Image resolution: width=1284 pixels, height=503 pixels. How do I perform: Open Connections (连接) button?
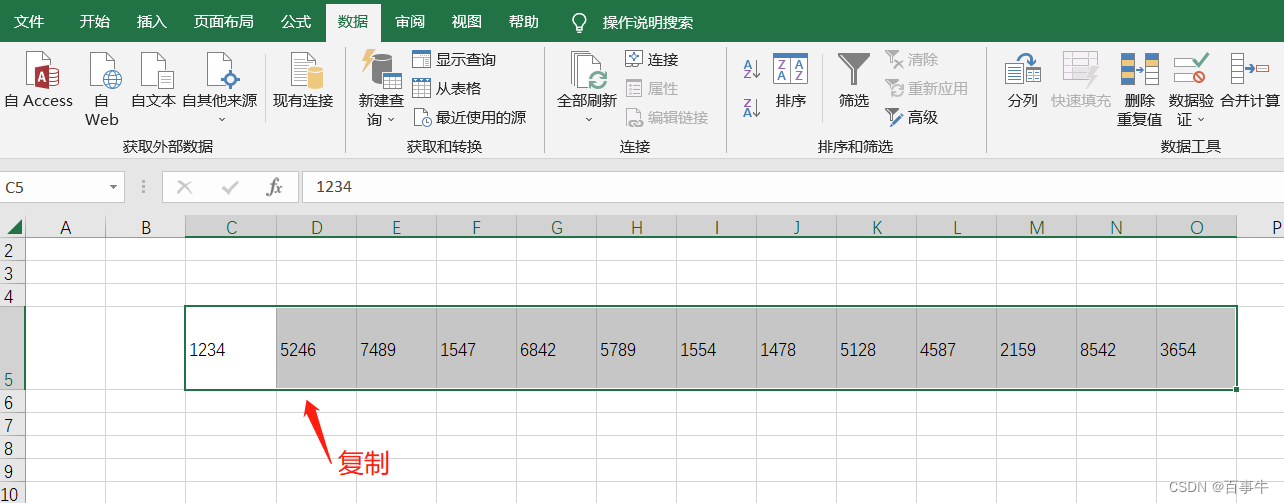click(x=652, y=60)
